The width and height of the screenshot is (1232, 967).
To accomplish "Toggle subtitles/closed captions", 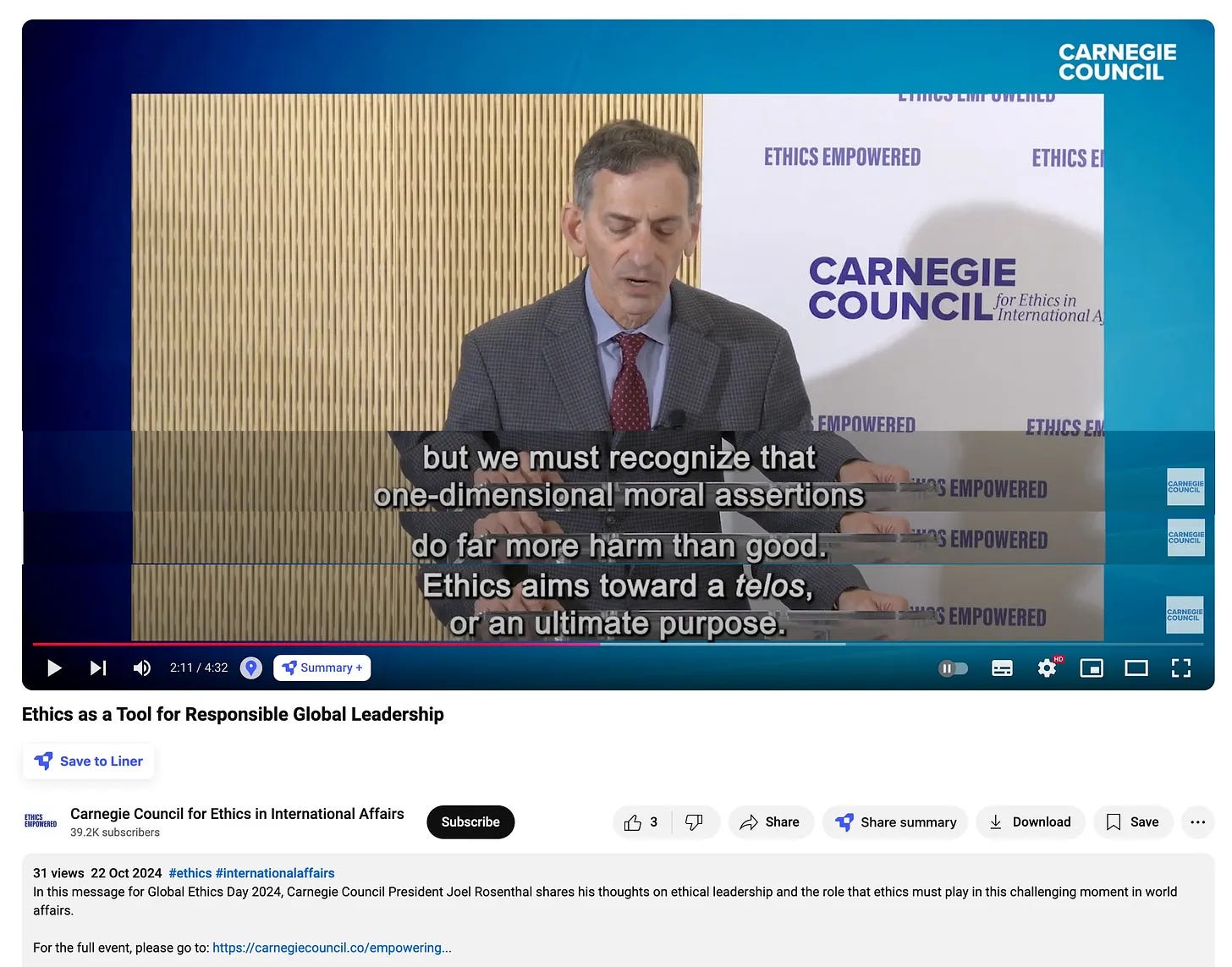I will 1002,668.
